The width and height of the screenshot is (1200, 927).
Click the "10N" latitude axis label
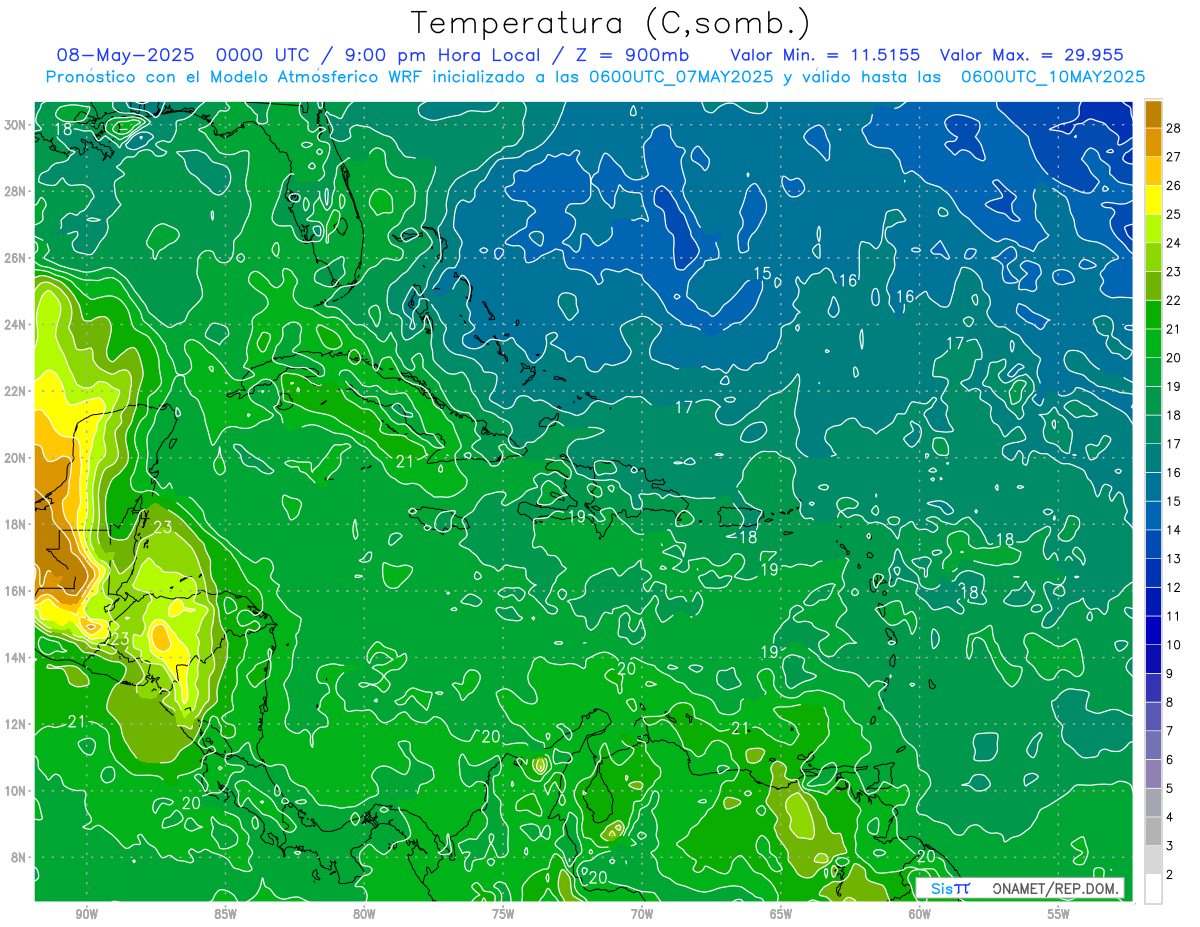click(15, 791)
